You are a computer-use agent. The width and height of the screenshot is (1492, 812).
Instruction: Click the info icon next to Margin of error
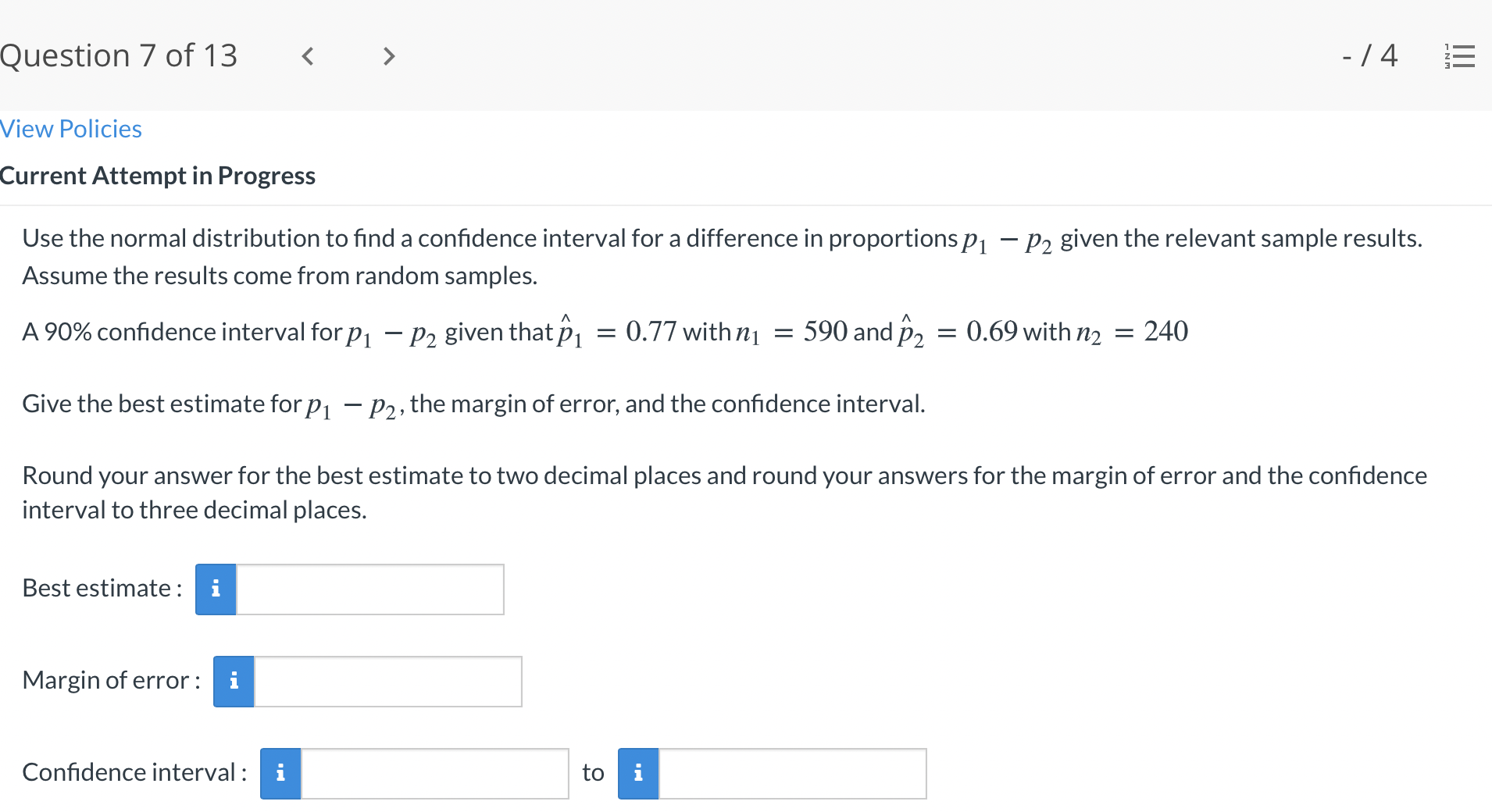233,681
